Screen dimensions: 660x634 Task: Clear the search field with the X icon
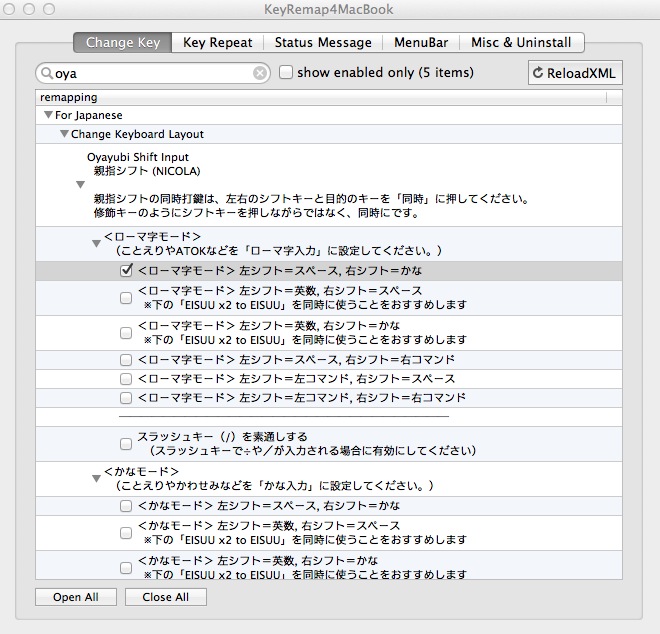tap(260, 73)
